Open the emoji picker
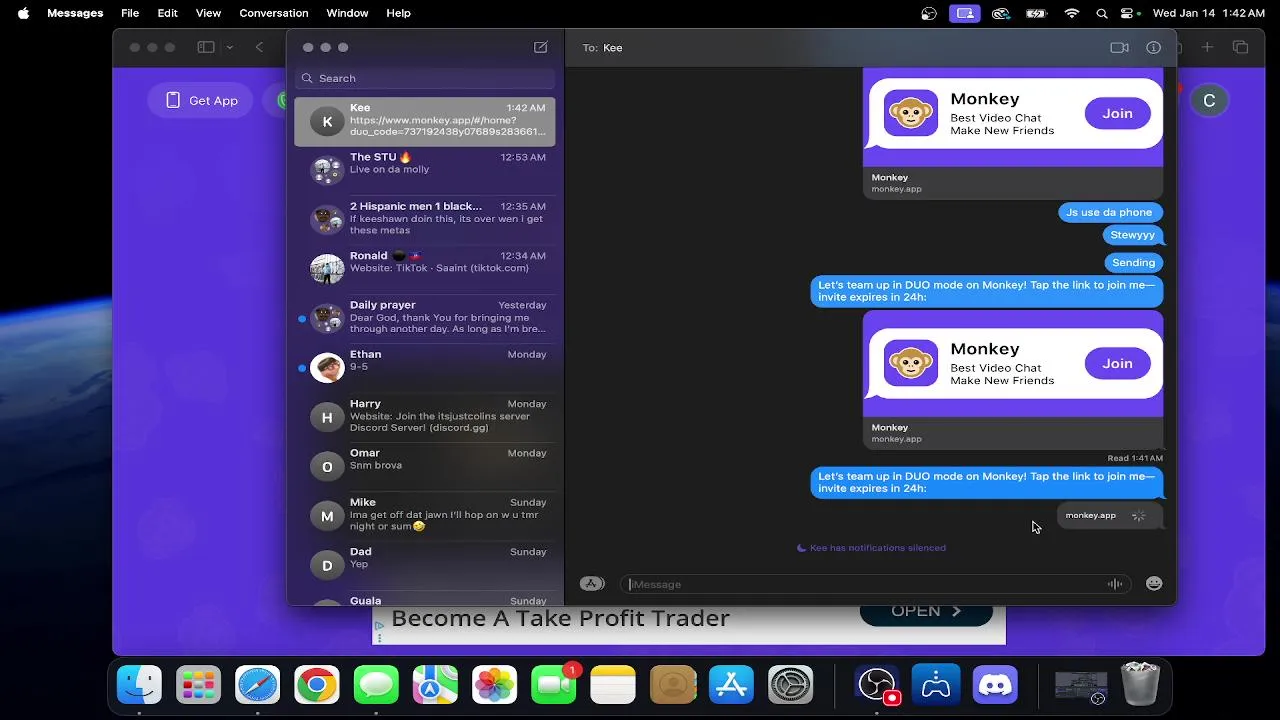 coord(1154,584)
